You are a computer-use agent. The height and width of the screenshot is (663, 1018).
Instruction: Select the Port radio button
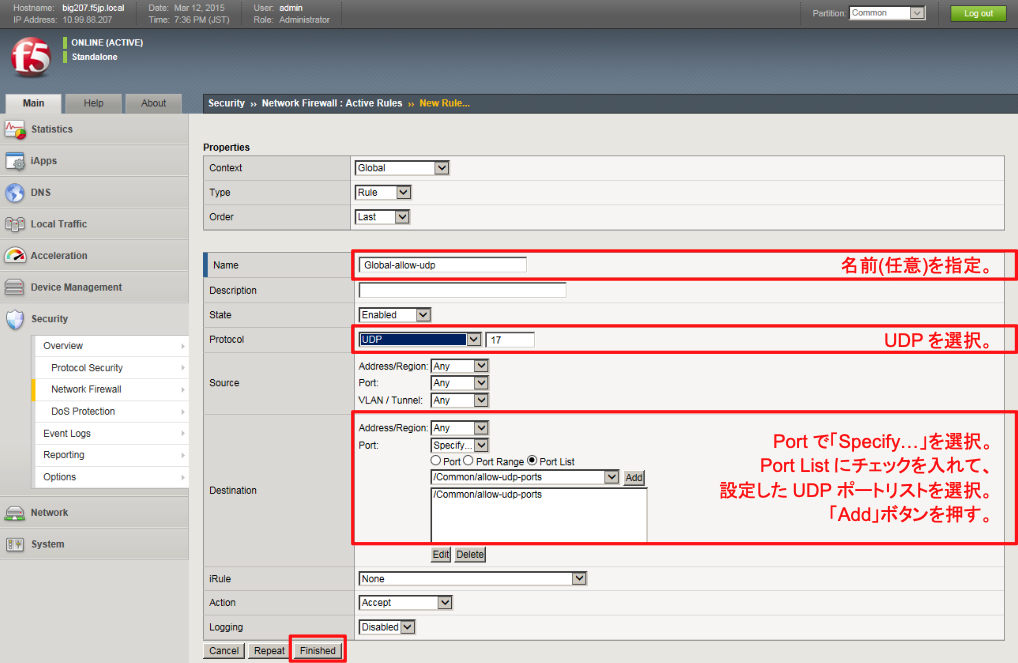click(x=436, y=460)
